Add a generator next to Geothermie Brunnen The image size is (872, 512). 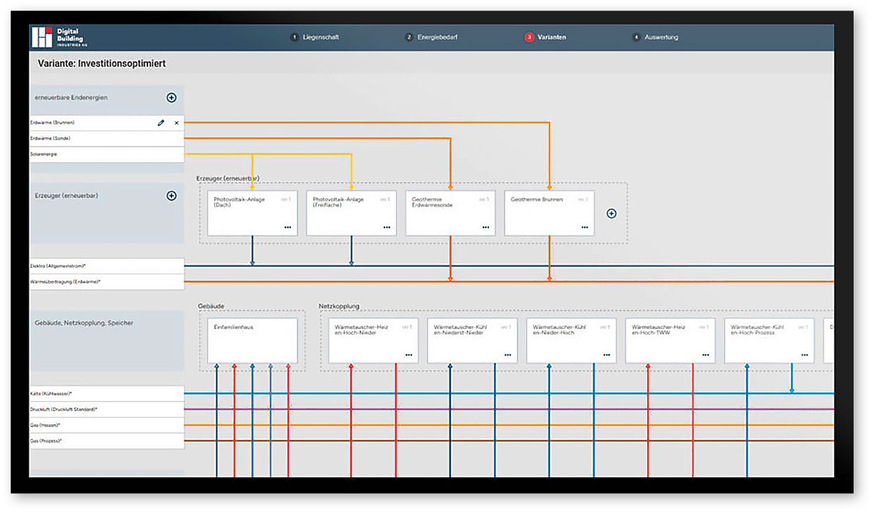pos(611,213)
